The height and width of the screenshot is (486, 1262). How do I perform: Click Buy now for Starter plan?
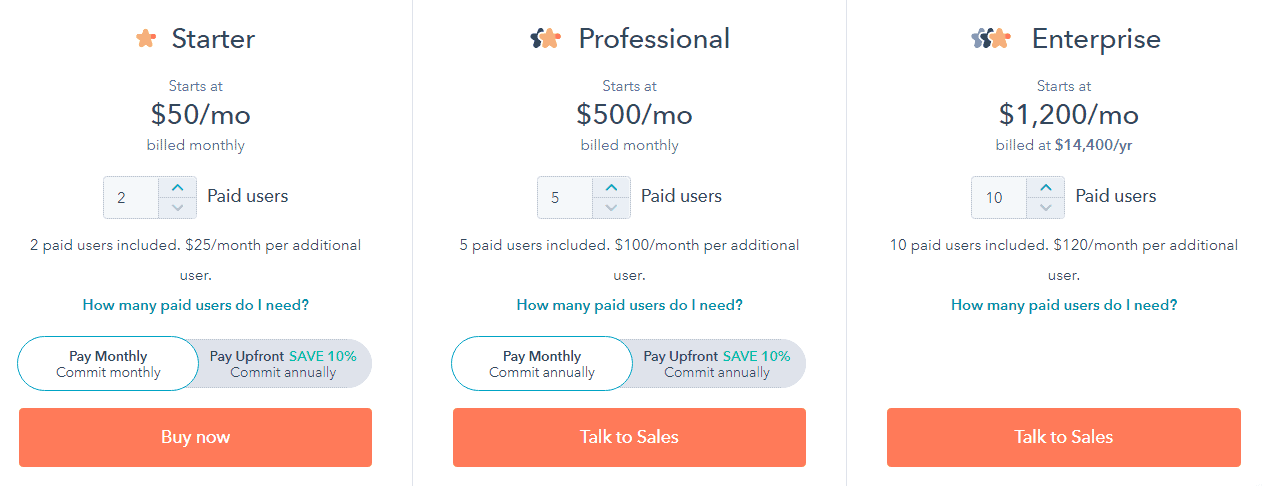[195, 437]
